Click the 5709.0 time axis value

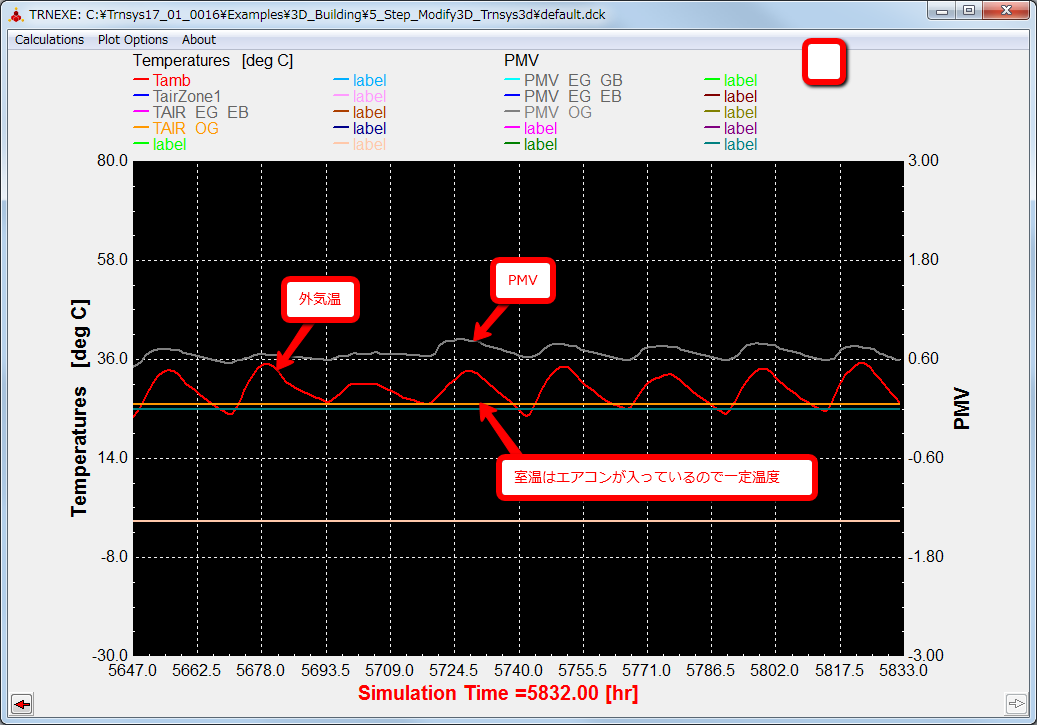point(390,671)
